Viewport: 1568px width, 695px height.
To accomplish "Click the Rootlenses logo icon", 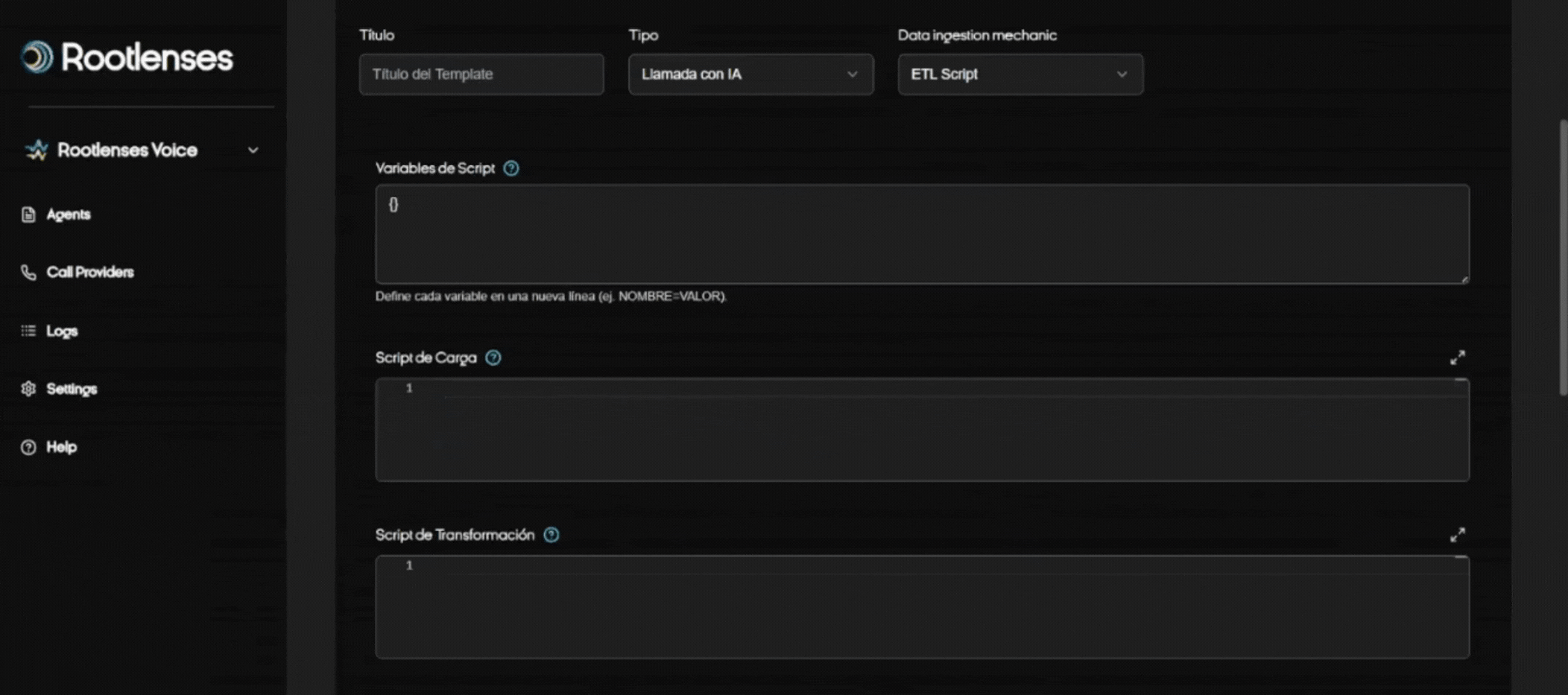I will click(37, 57).
